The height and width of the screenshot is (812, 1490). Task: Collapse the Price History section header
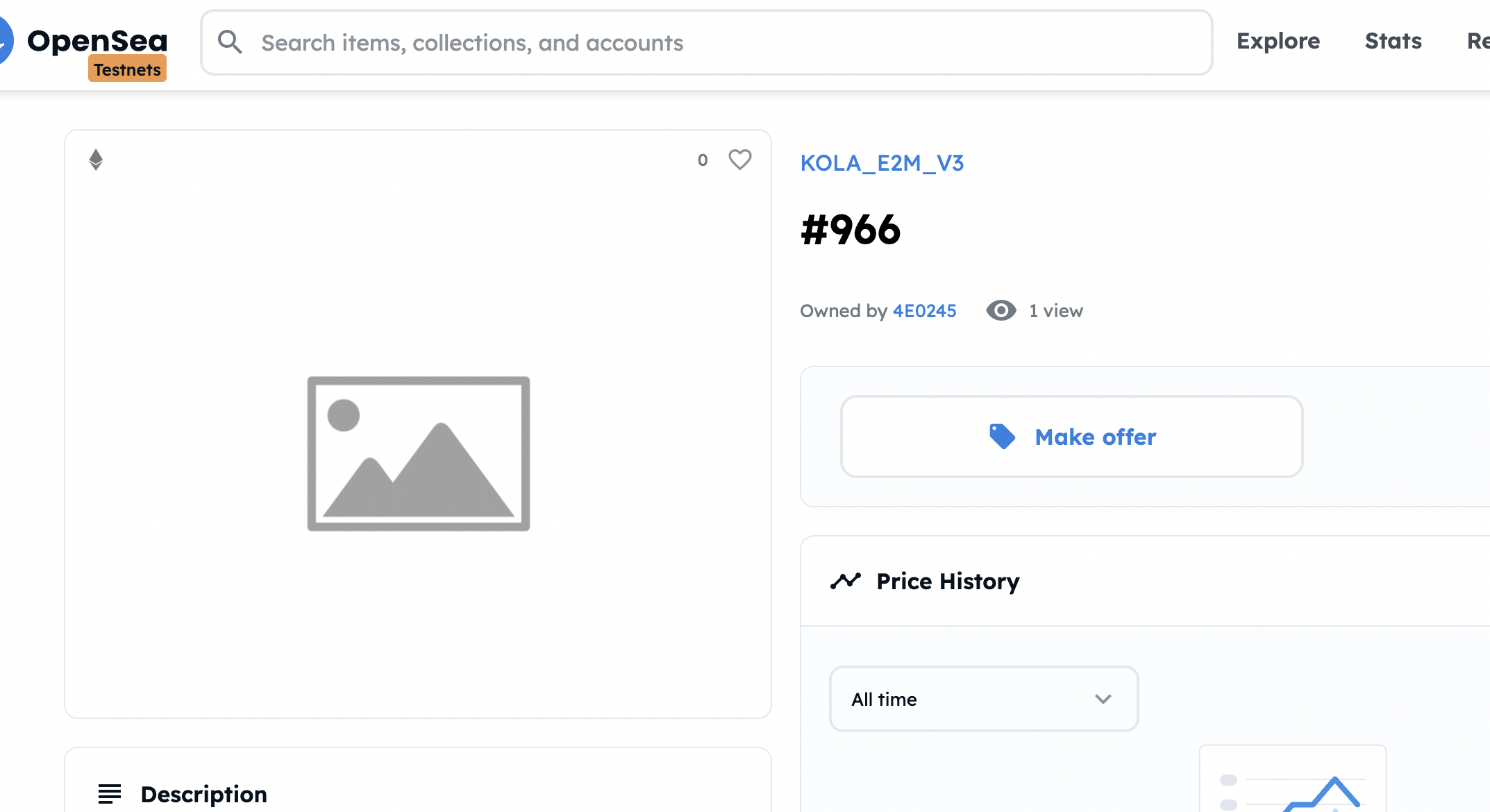point(1146,581)
